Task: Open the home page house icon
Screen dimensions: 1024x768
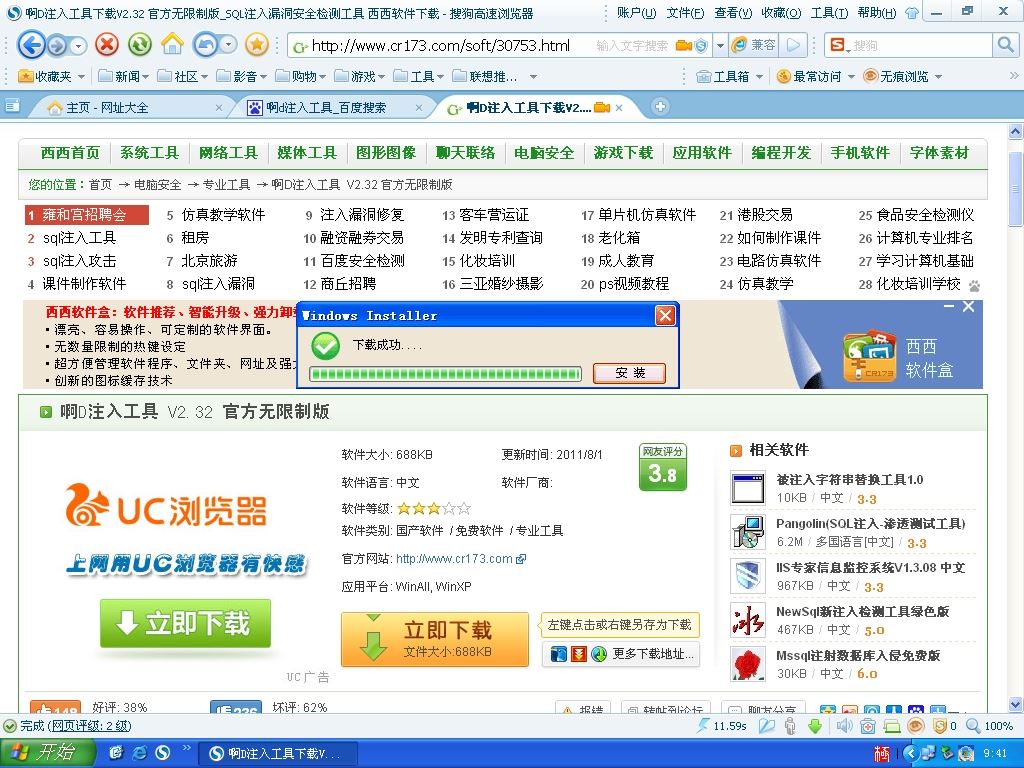Action: coord(172,45)
